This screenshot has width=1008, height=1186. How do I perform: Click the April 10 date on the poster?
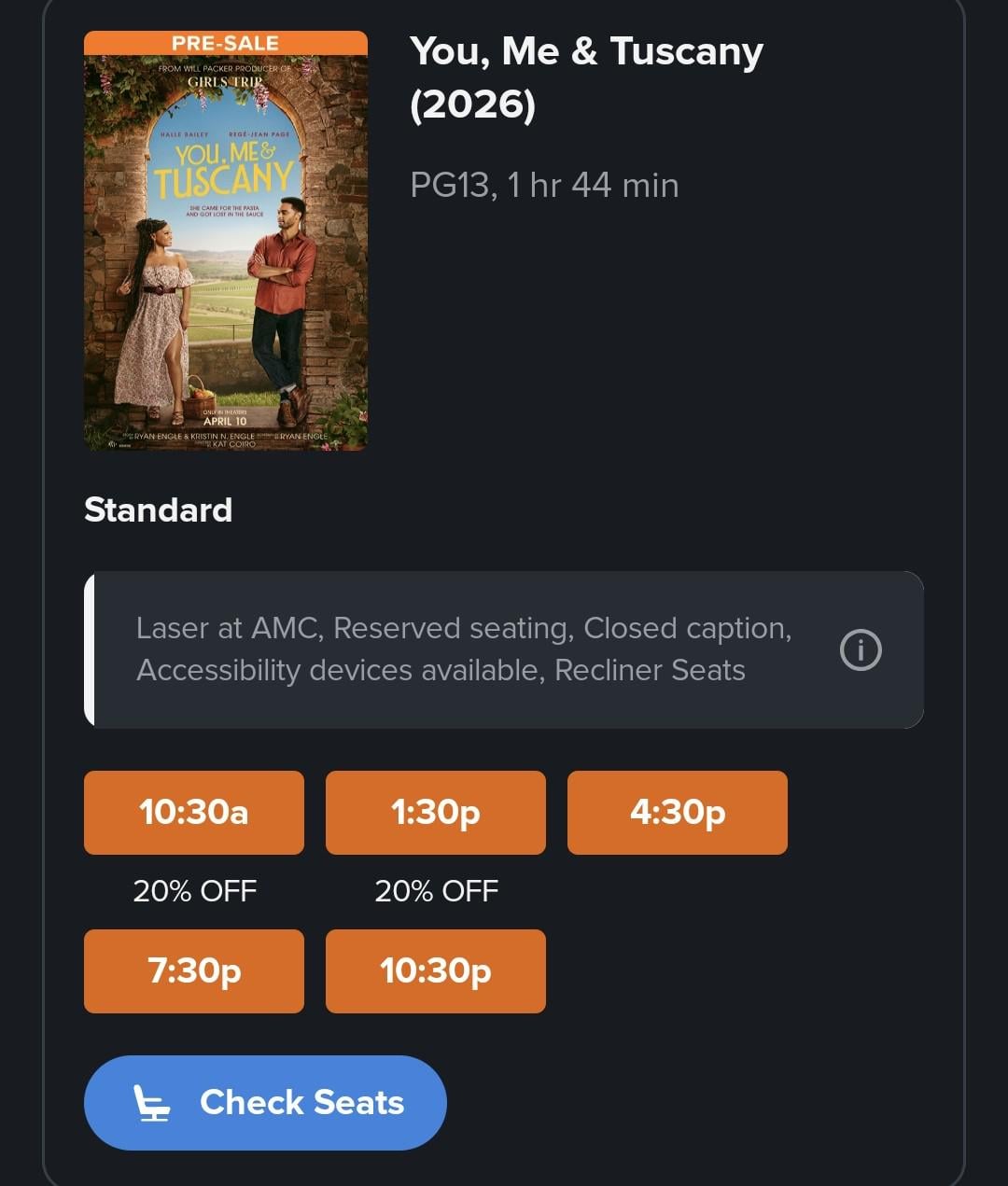pos(225,421)
